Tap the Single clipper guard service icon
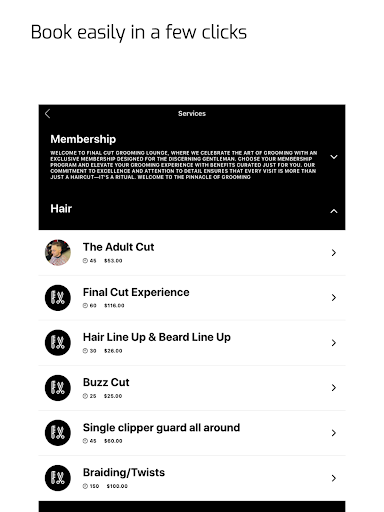This screenshot has width=384, height=512. [x=58, y=433]
